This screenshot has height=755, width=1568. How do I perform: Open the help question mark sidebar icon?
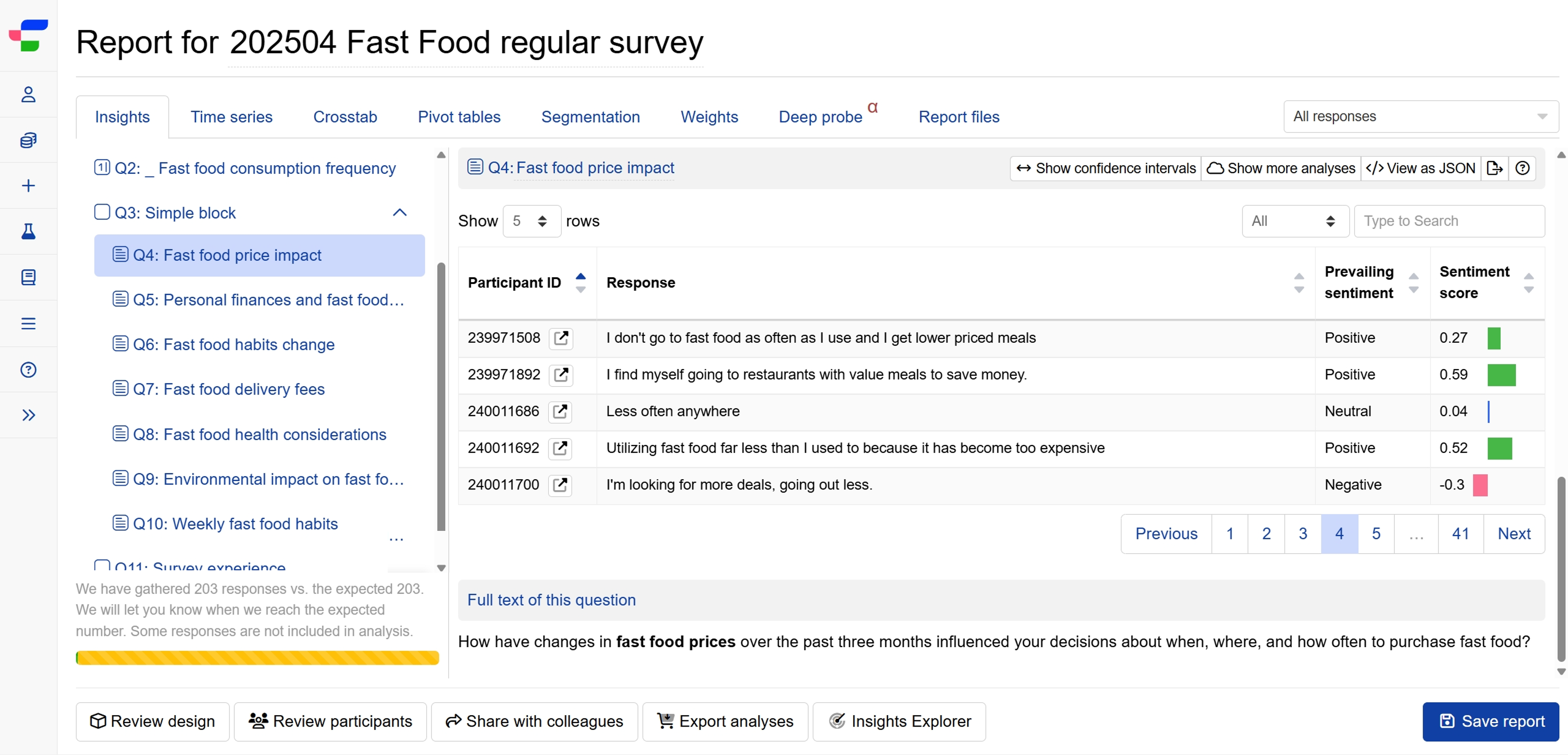click(x=28, y=369)
